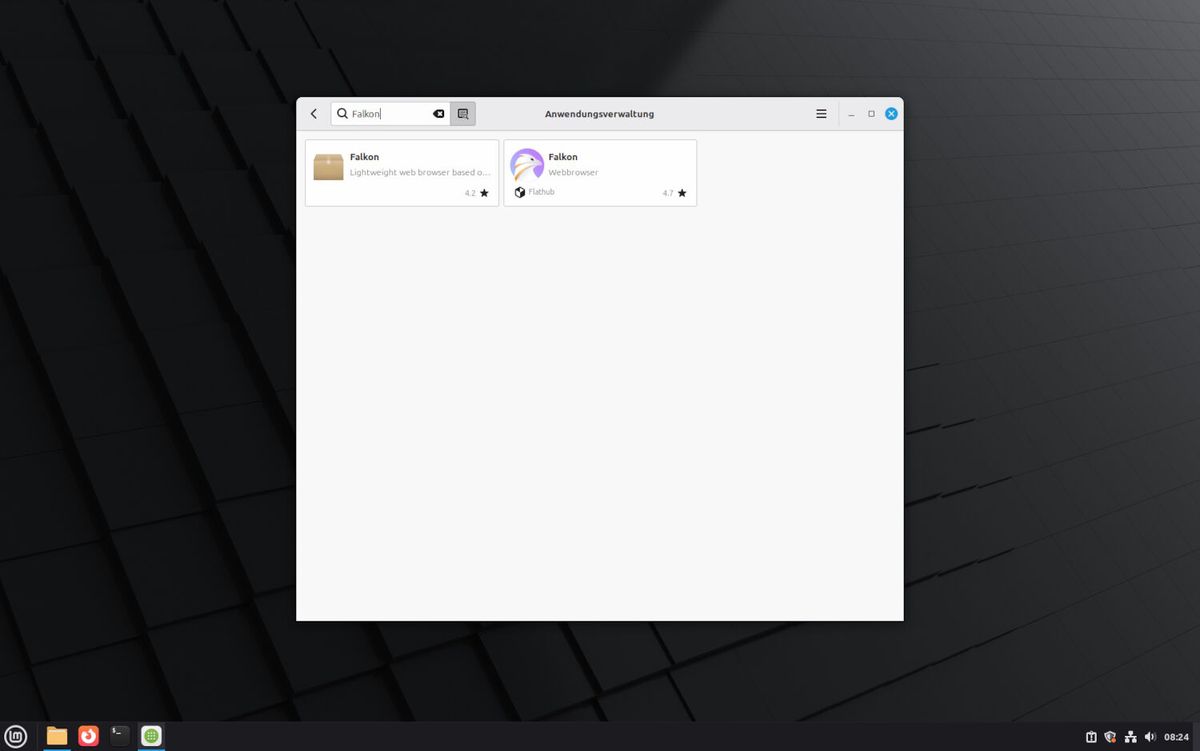Select the Software Manager taskbar item
Screen dimensions: 1200x751
click(151, 736)
